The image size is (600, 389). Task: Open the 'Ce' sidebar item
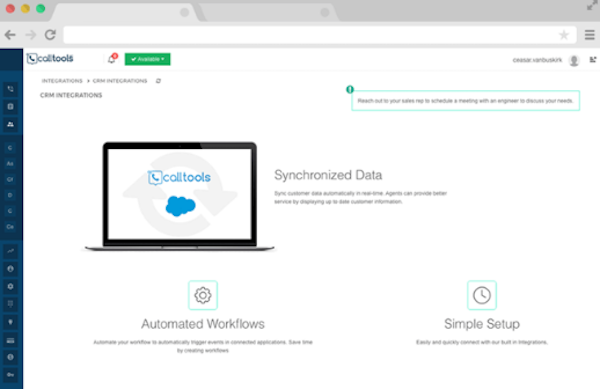tap(10, 226)
